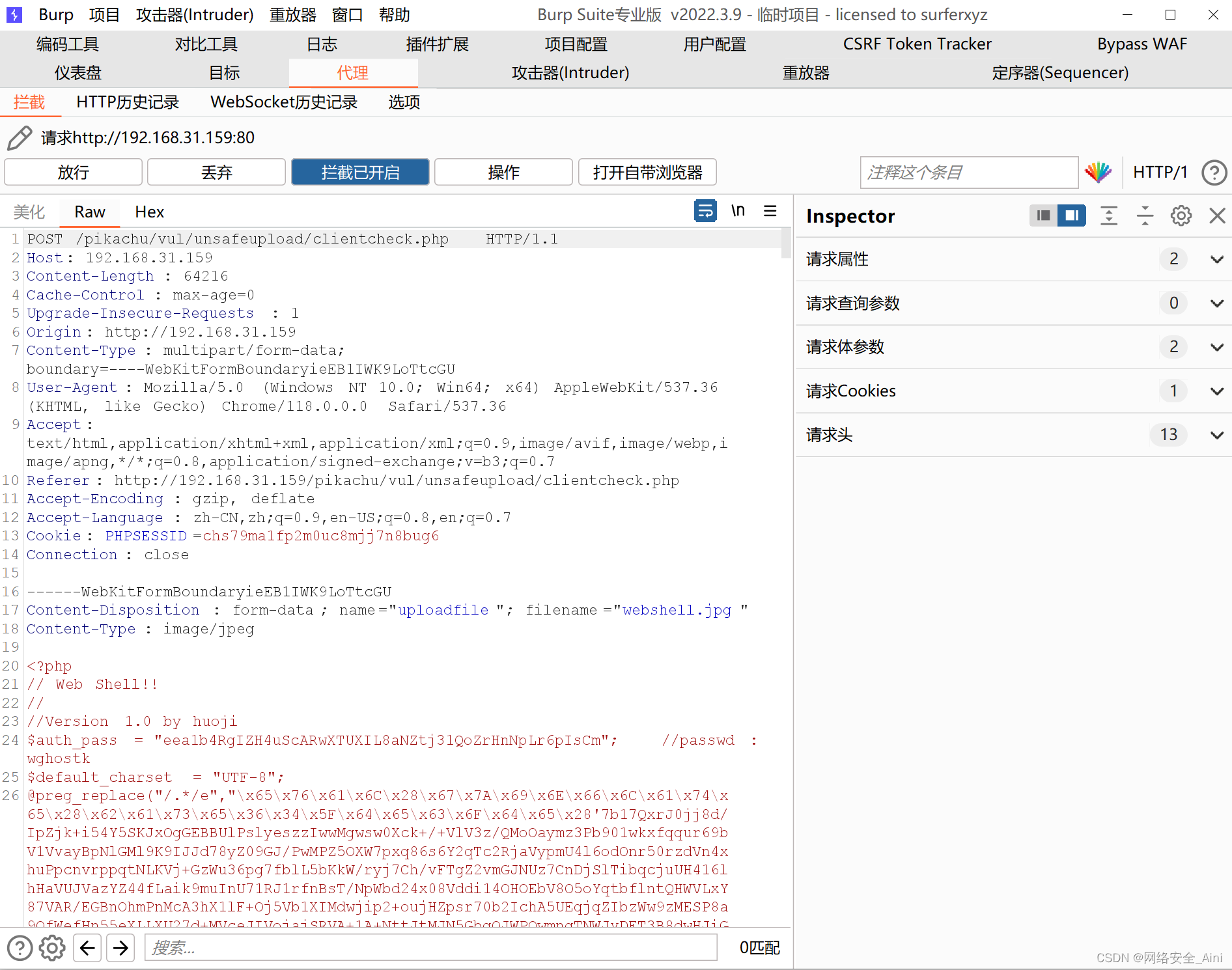Open HTTP历史记录 sub-tab
1232x970 pixels.
[128, 102]
